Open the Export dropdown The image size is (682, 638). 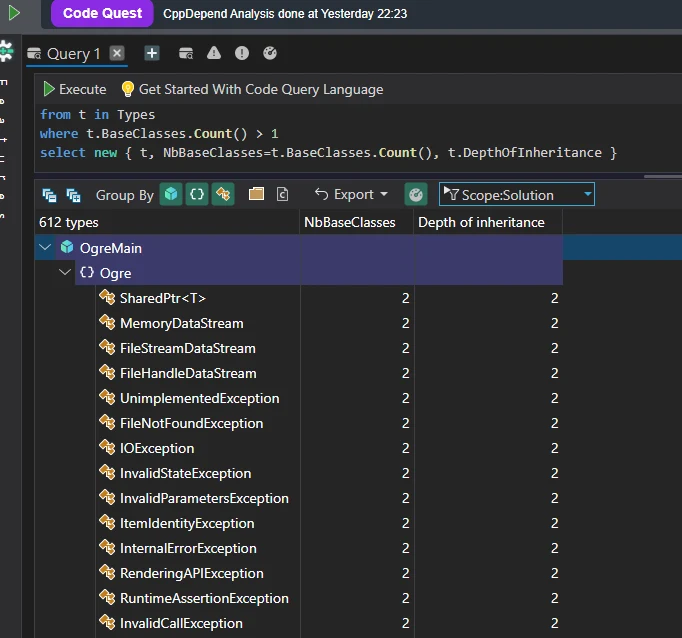351,194
